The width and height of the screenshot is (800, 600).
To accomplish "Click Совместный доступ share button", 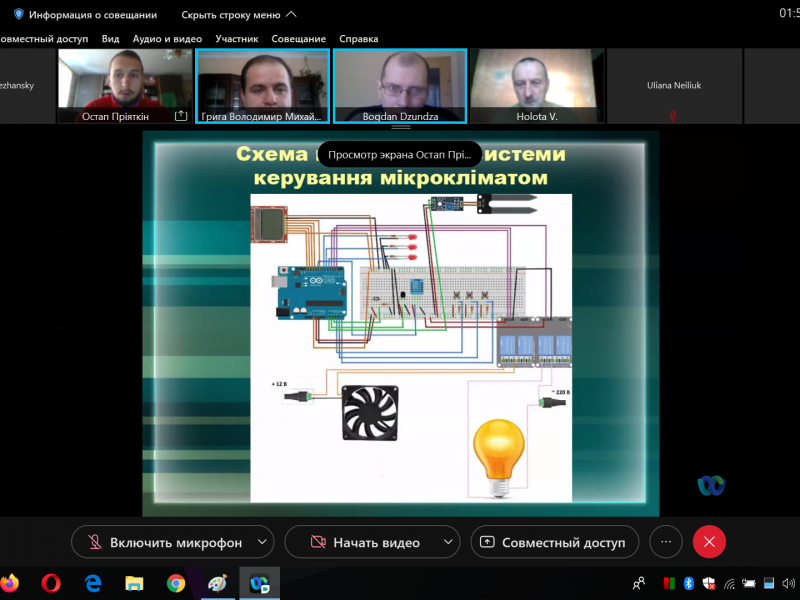I will pos(554,542).
